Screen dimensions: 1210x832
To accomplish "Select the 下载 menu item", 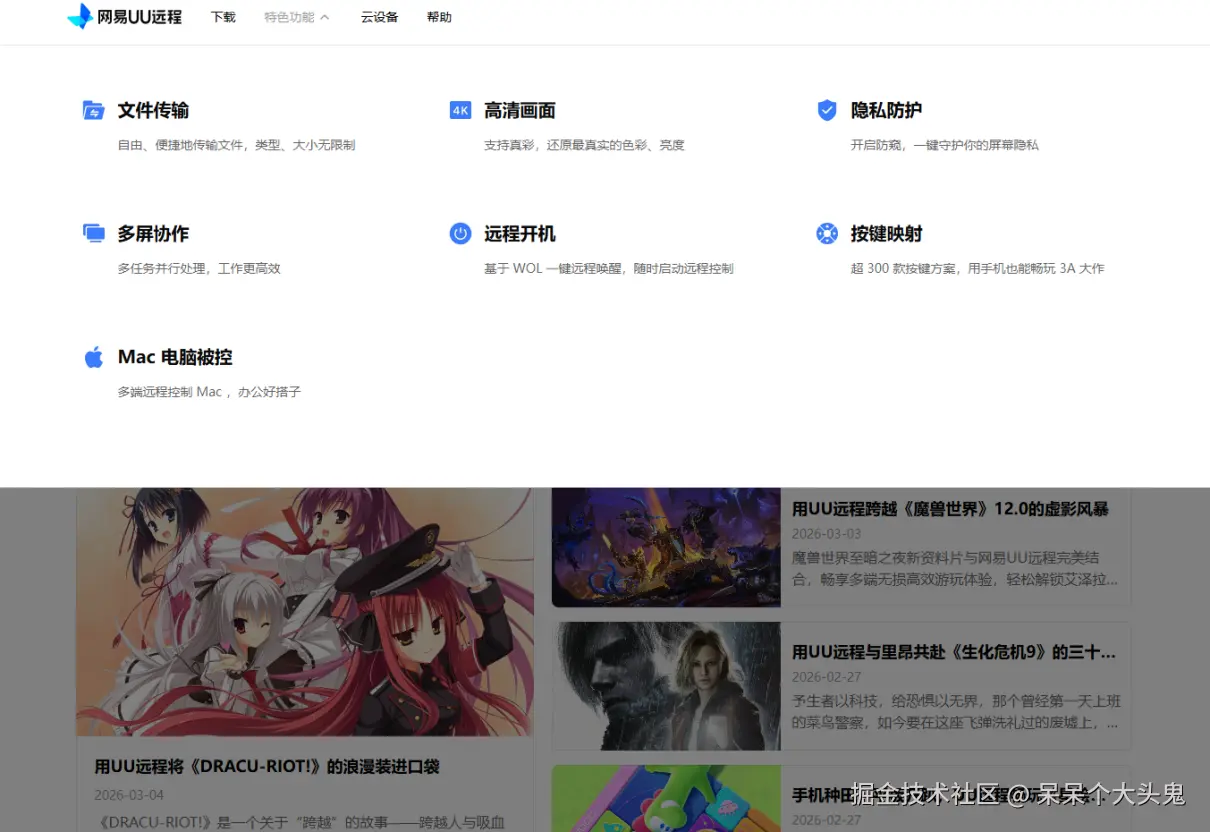I will pyautogui.click(x=223, y=17).
